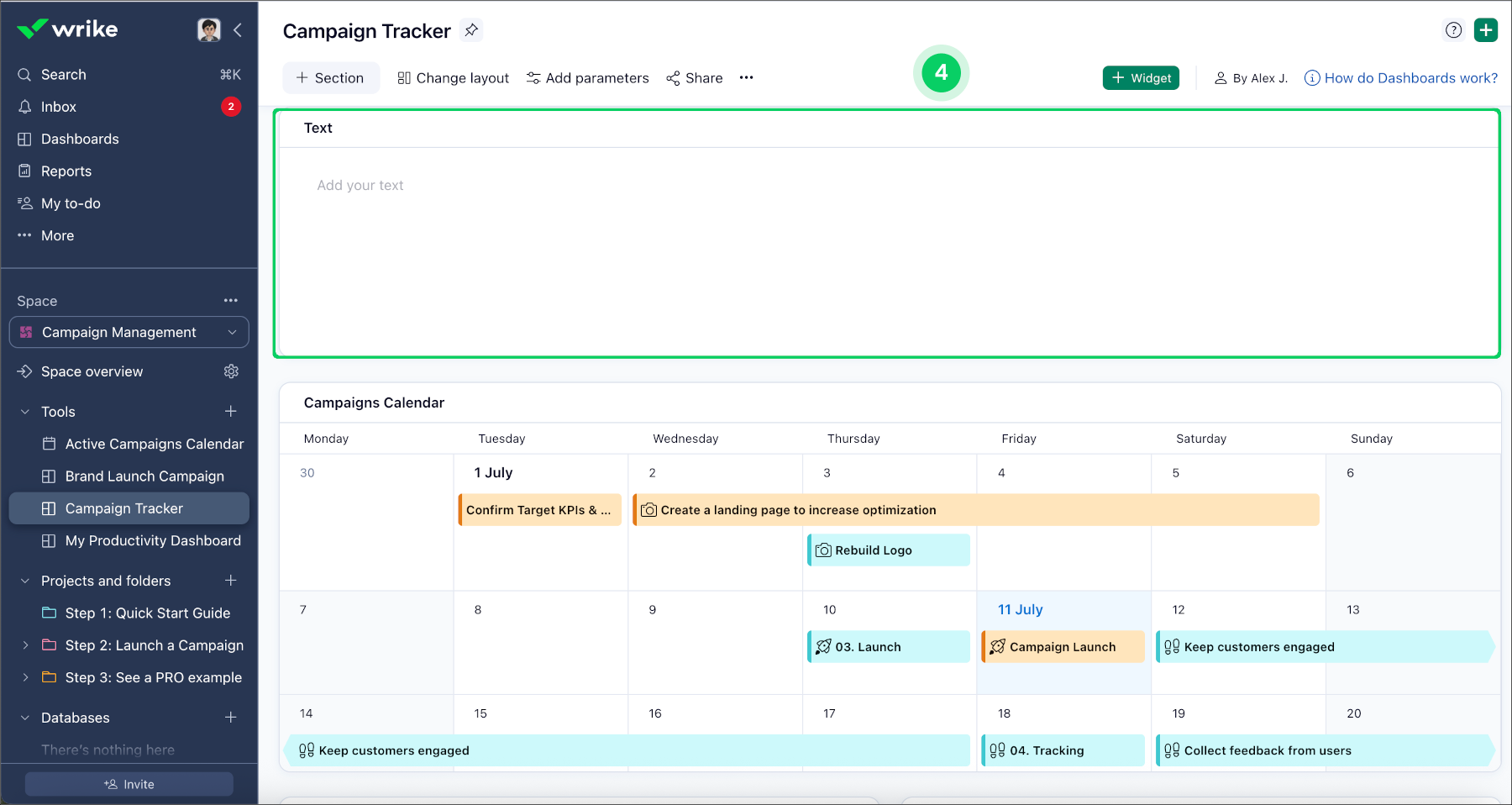Add a new tool with plus icon
1512x805 pixels.
(x=231, y=411)
